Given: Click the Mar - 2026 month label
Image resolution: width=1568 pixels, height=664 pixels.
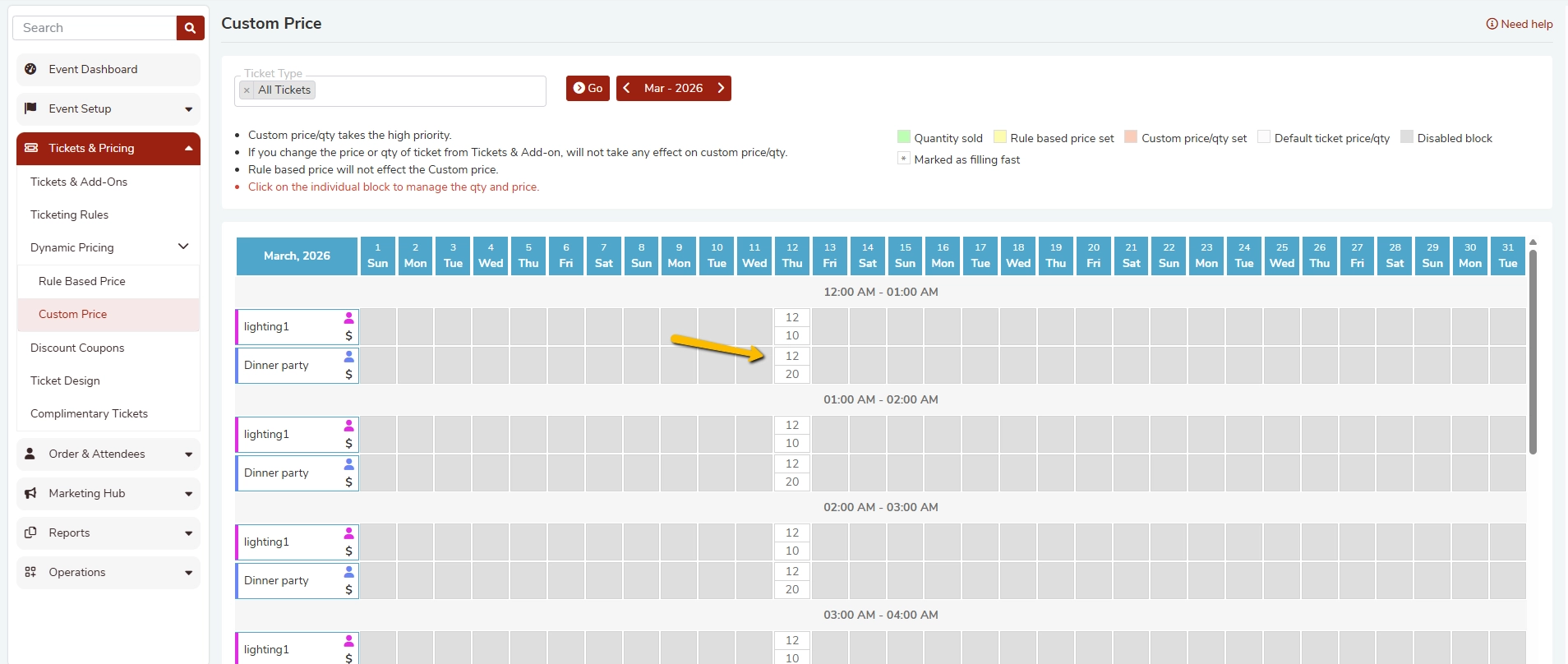Looking at the screenshot, I should pyautogui.click(x=673, y=88).
